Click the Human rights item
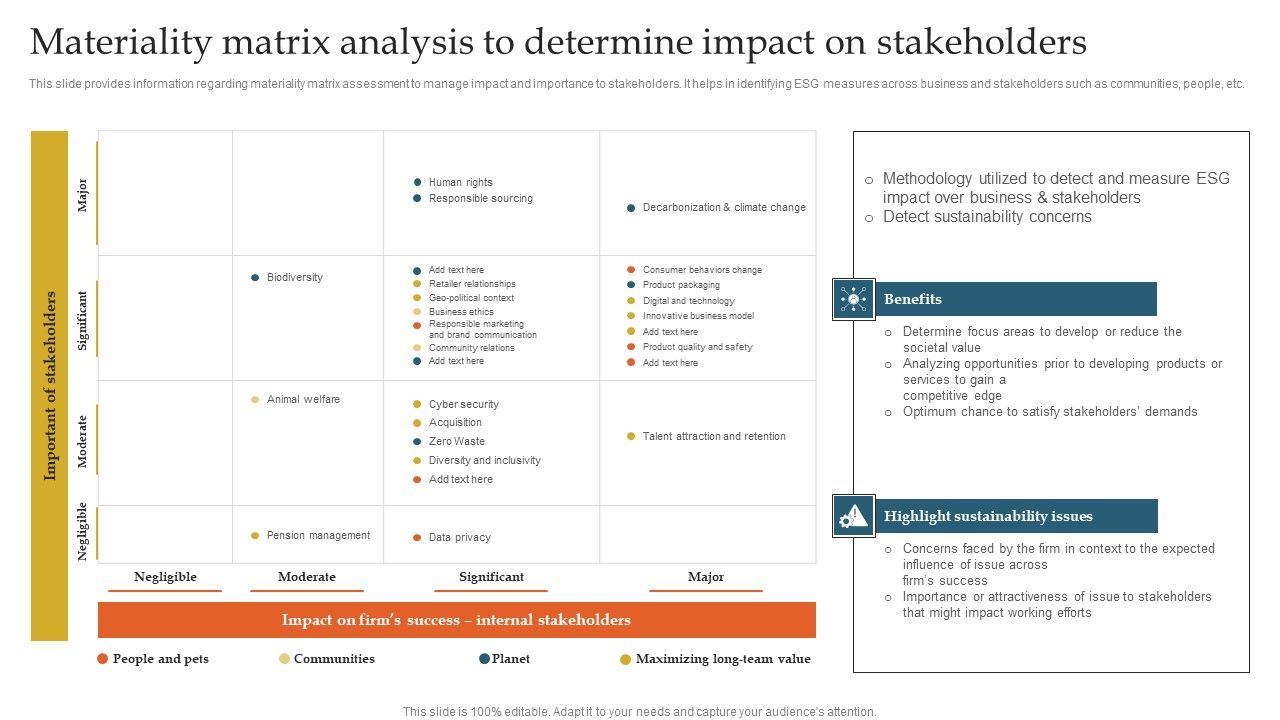 [x=460, y=182]
